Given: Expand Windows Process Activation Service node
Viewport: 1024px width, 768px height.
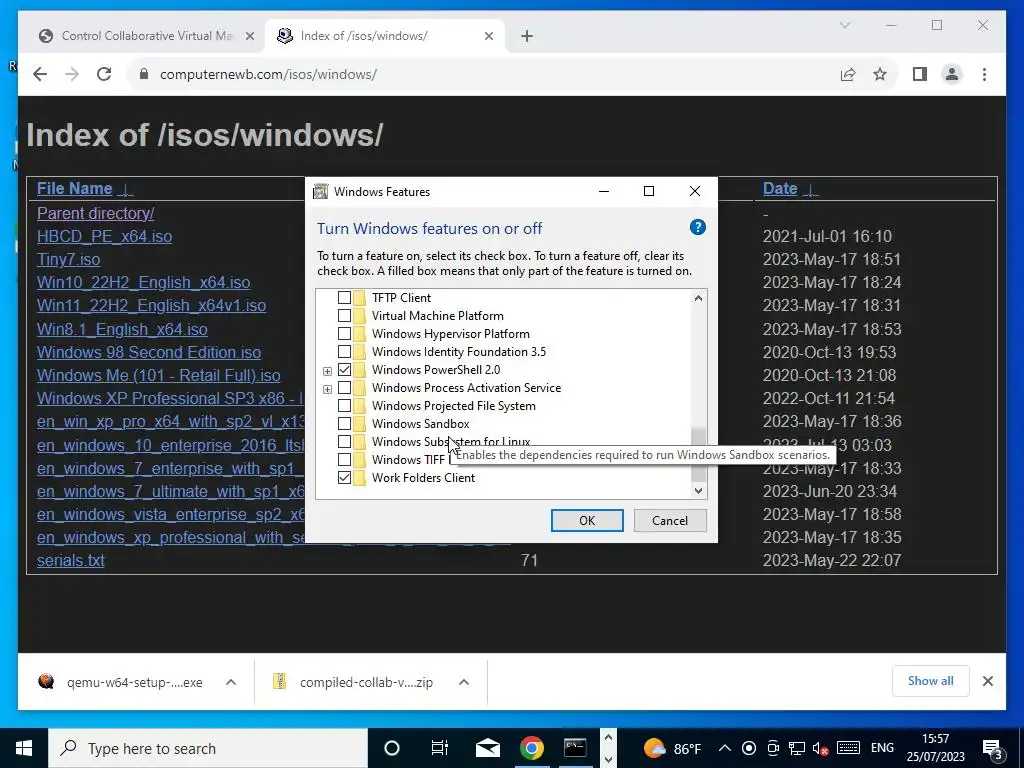Looking at the screenshot, I should [x=327, y=389].
